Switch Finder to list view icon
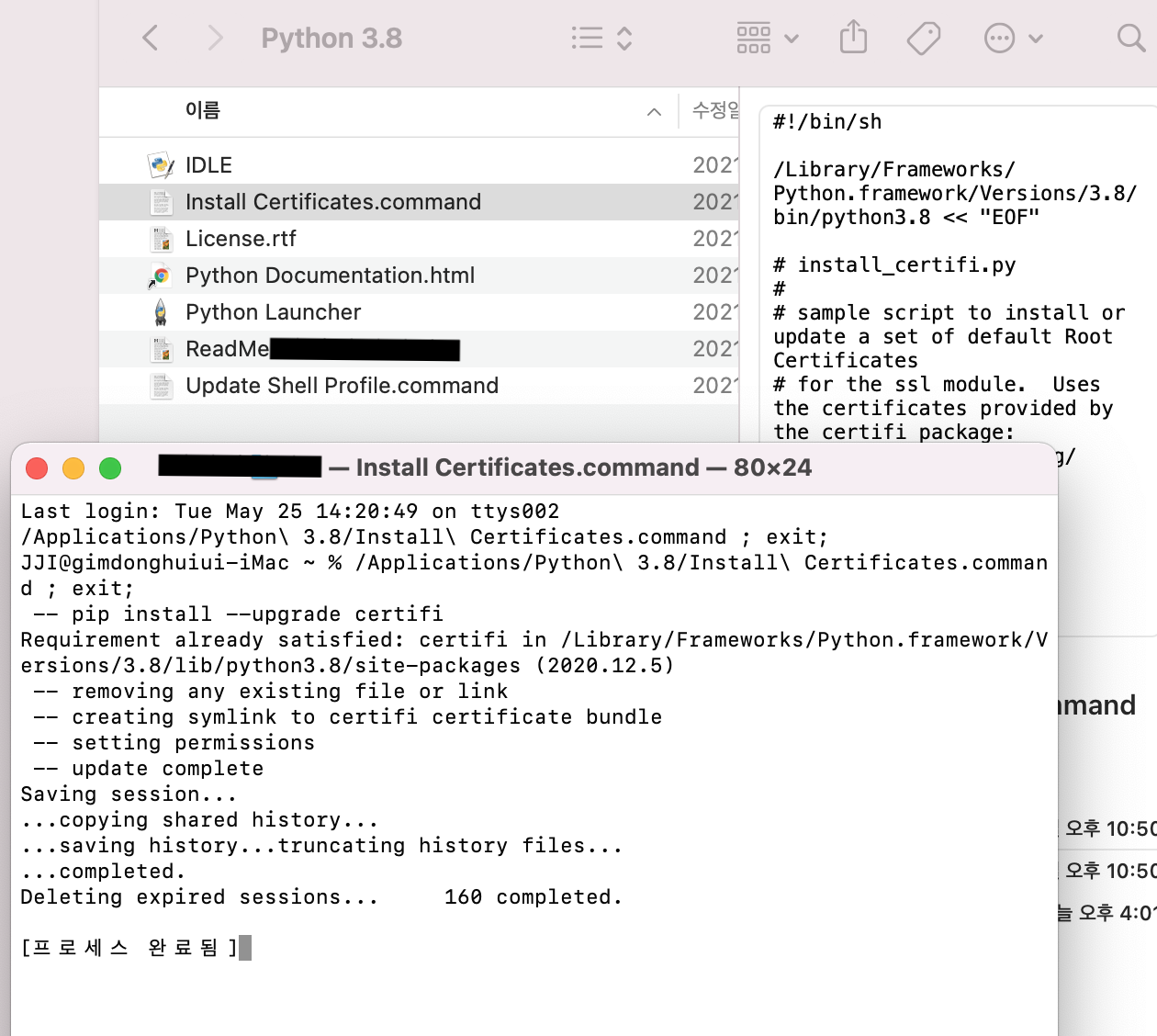 coord(587,38)
